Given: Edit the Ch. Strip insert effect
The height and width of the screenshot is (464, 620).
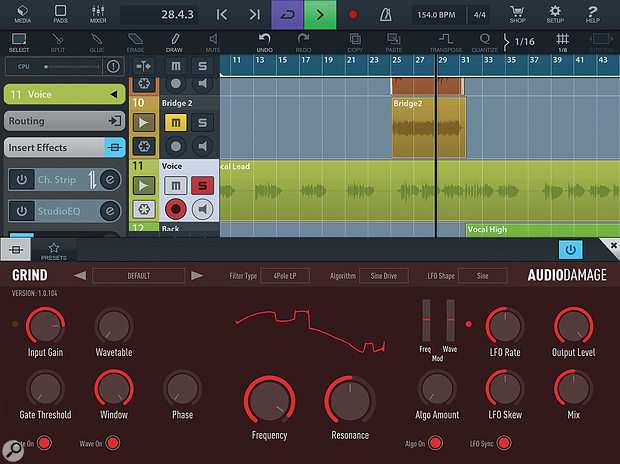Looking at the screenshot, I should (110, 180).
